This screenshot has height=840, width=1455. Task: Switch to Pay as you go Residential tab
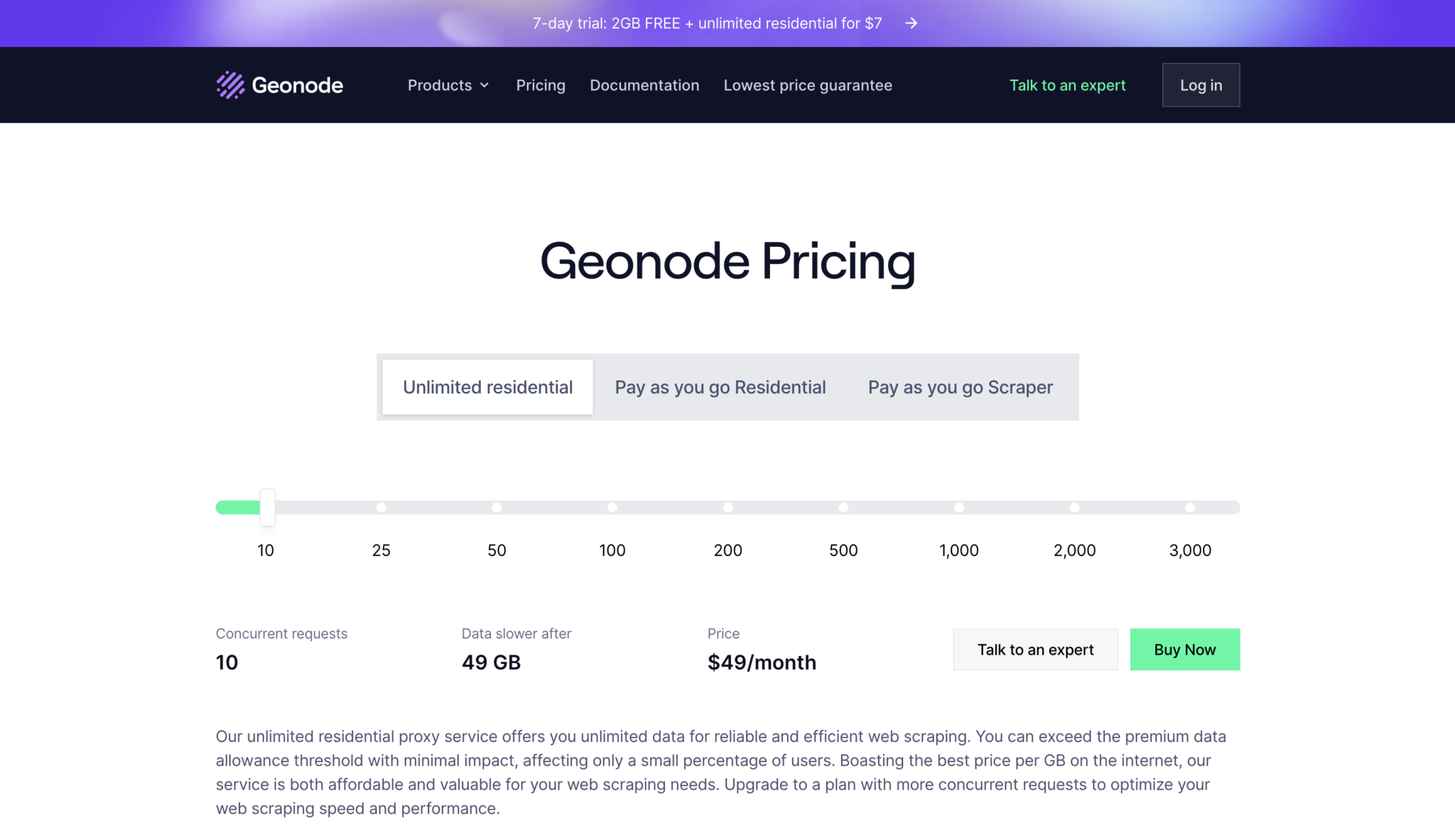[x=720, y=387]
